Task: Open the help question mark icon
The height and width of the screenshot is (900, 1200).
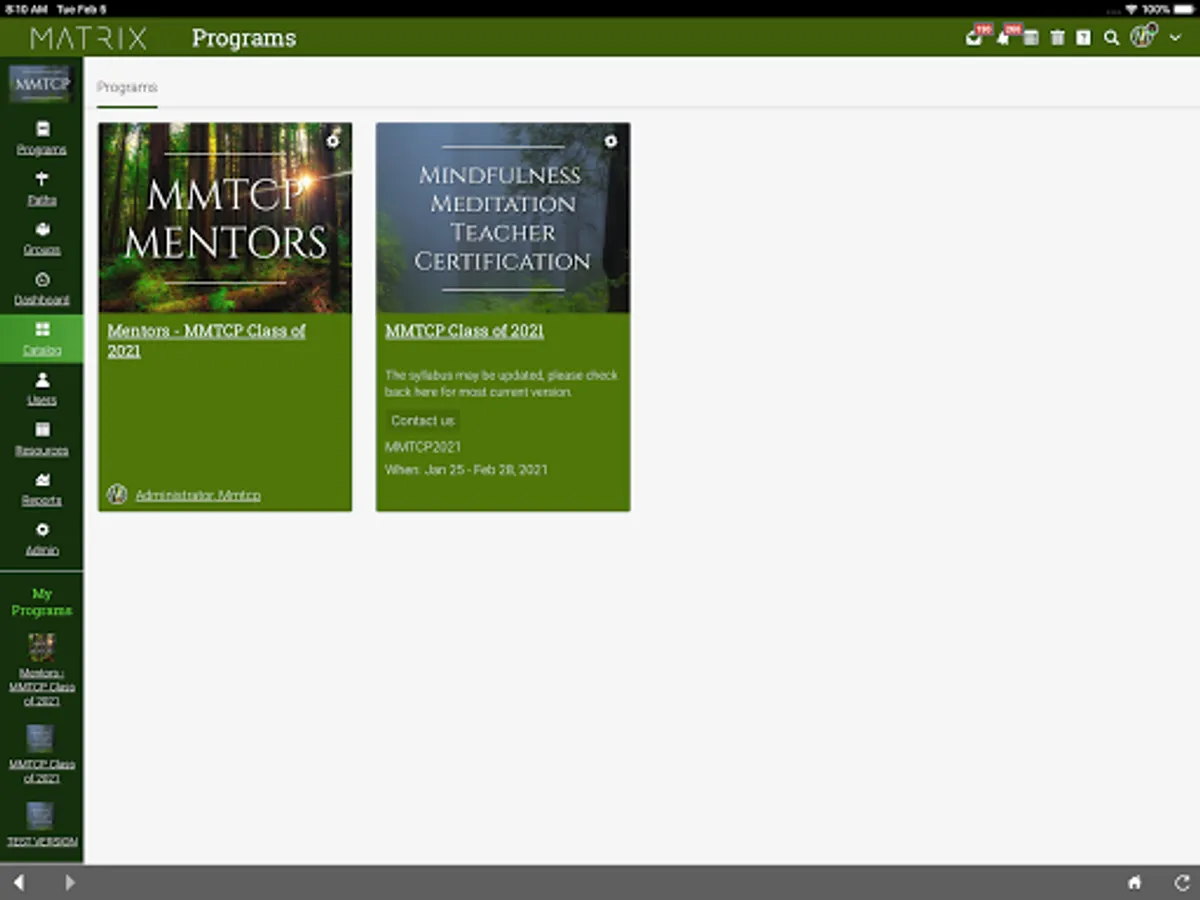Action: tap(1084, 38)
